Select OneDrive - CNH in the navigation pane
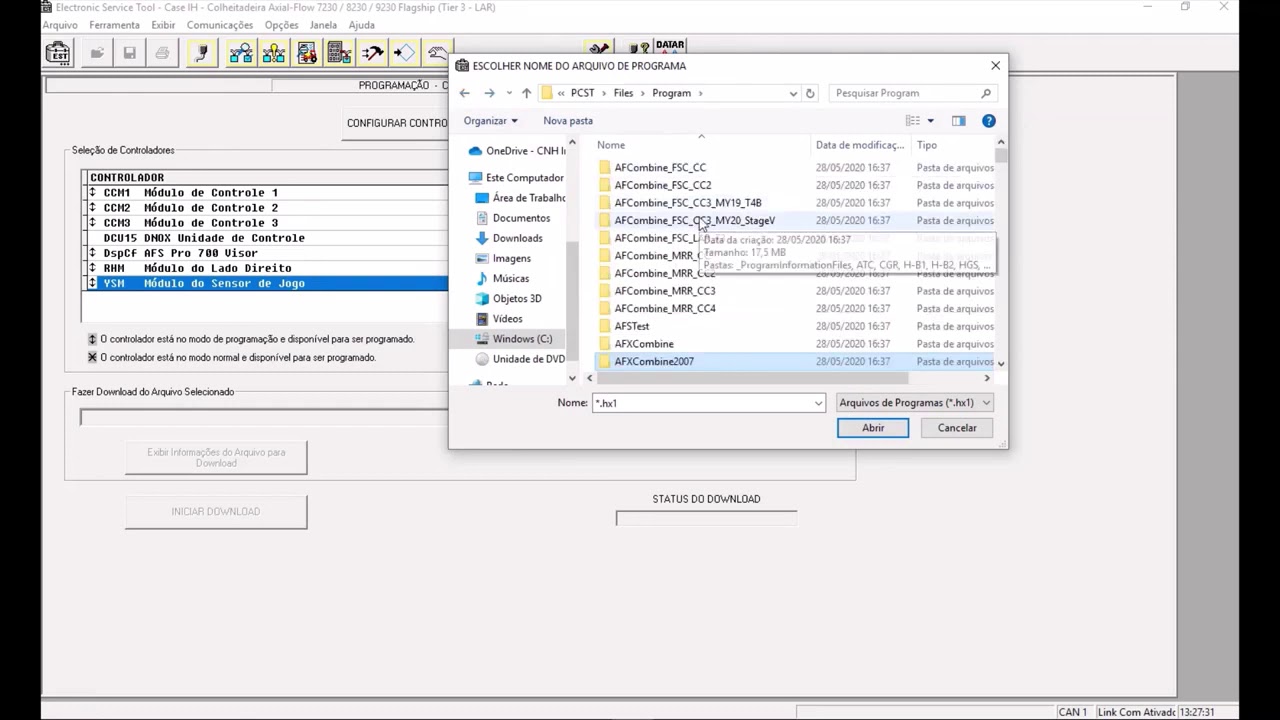The width and height of the screenshot is (1280, 720). pyautogui.click(x=516, y=151)
